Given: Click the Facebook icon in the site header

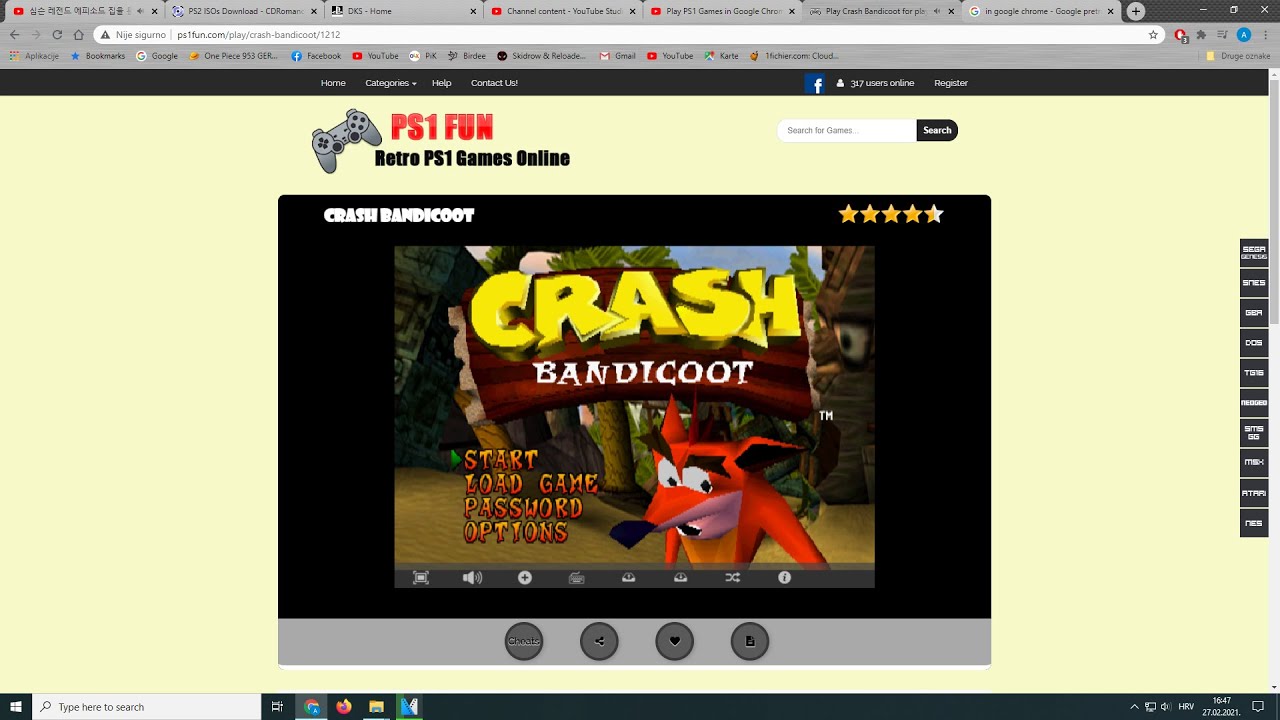Looking at the screenshot, I should point(815,84).
